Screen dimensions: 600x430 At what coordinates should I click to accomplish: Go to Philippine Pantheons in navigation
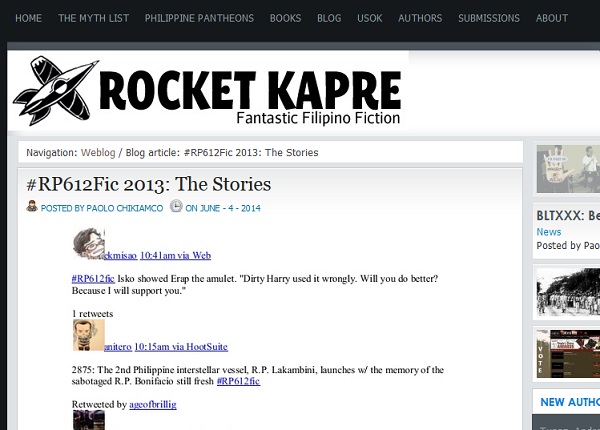pos(199,18)
